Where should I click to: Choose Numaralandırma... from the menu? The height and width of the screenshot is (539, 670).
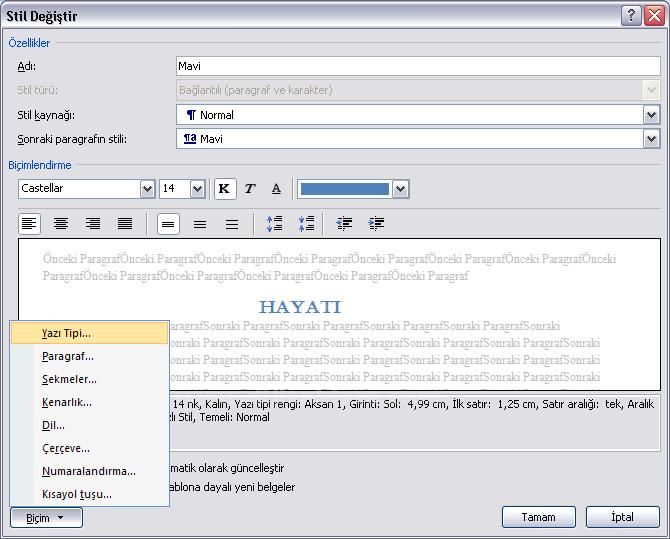[x=89, y=471]
